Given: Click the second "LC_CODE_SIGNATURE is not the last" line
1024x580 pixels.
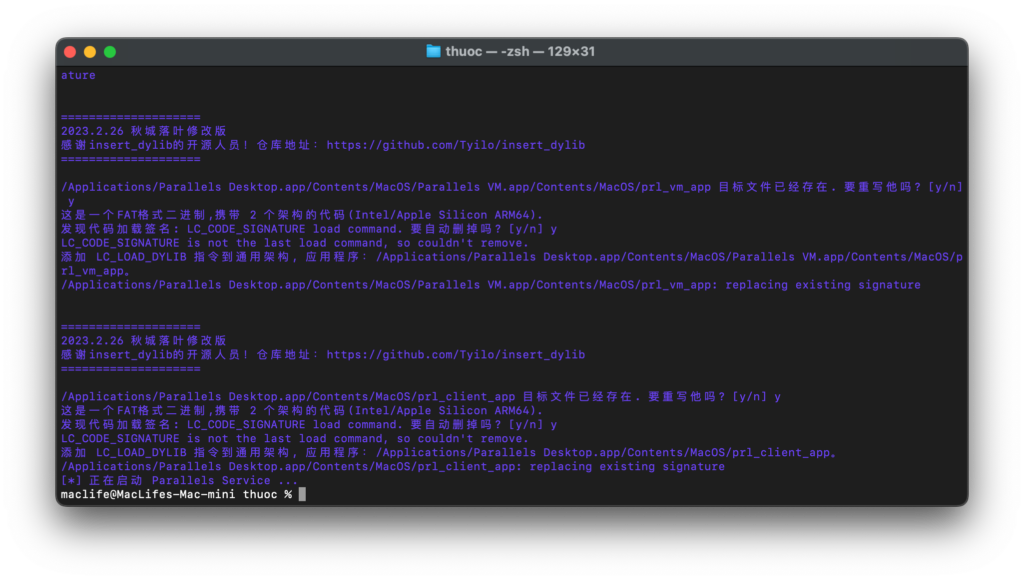Looking at the screenshot, I should coord(294,438).
